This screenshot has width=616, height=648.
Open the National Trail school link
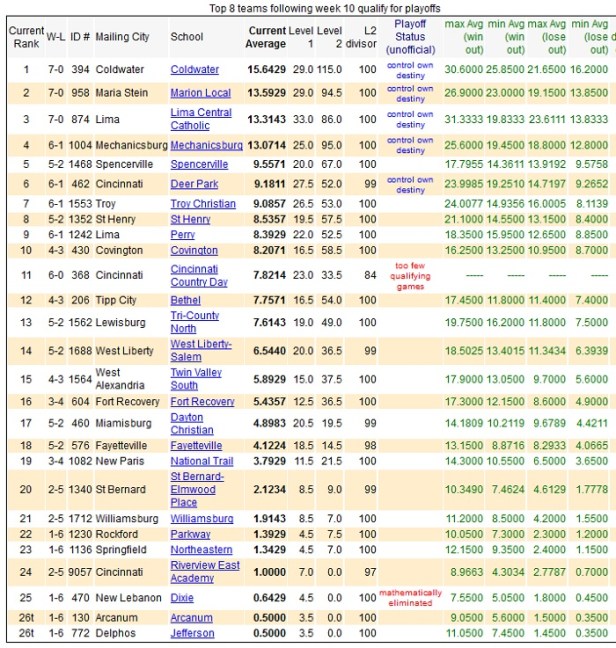[x=201, y=461]
